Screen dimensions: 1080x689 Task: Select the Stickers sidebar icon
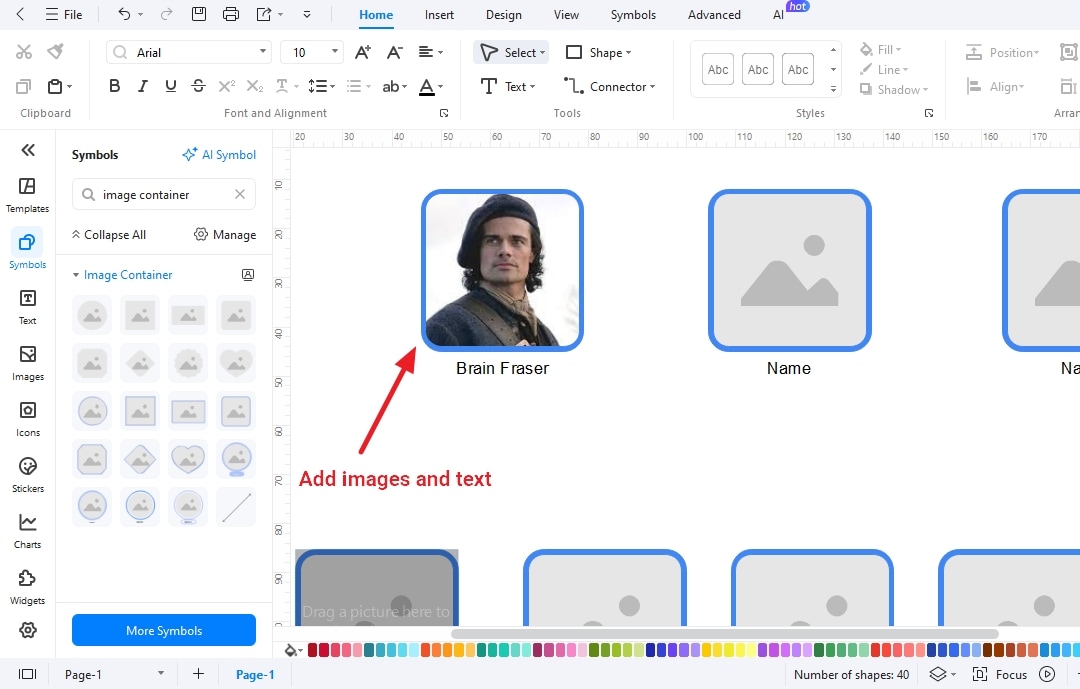tap(27, 473)
